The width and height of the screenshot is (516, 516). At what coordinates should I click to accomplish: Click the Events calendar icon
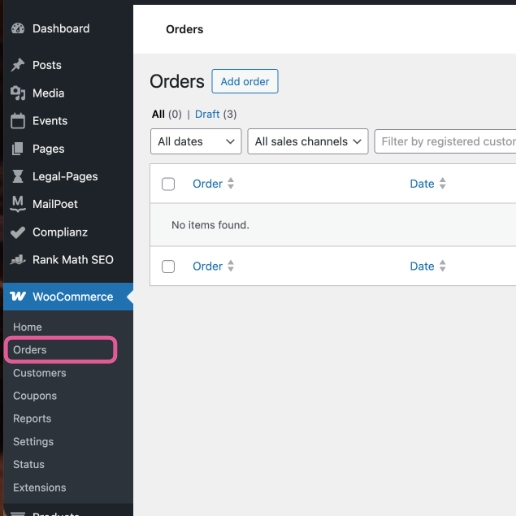18,121
